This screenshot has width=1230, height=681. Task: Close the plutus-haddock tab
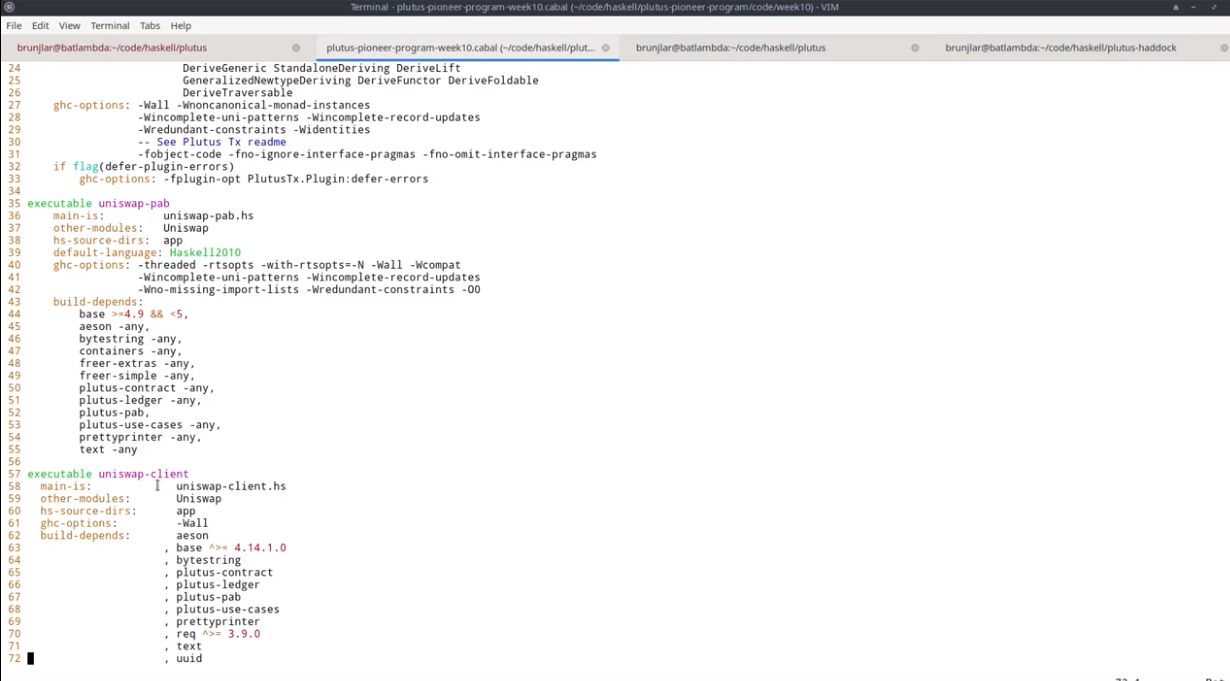click(x=1224, y=48)
